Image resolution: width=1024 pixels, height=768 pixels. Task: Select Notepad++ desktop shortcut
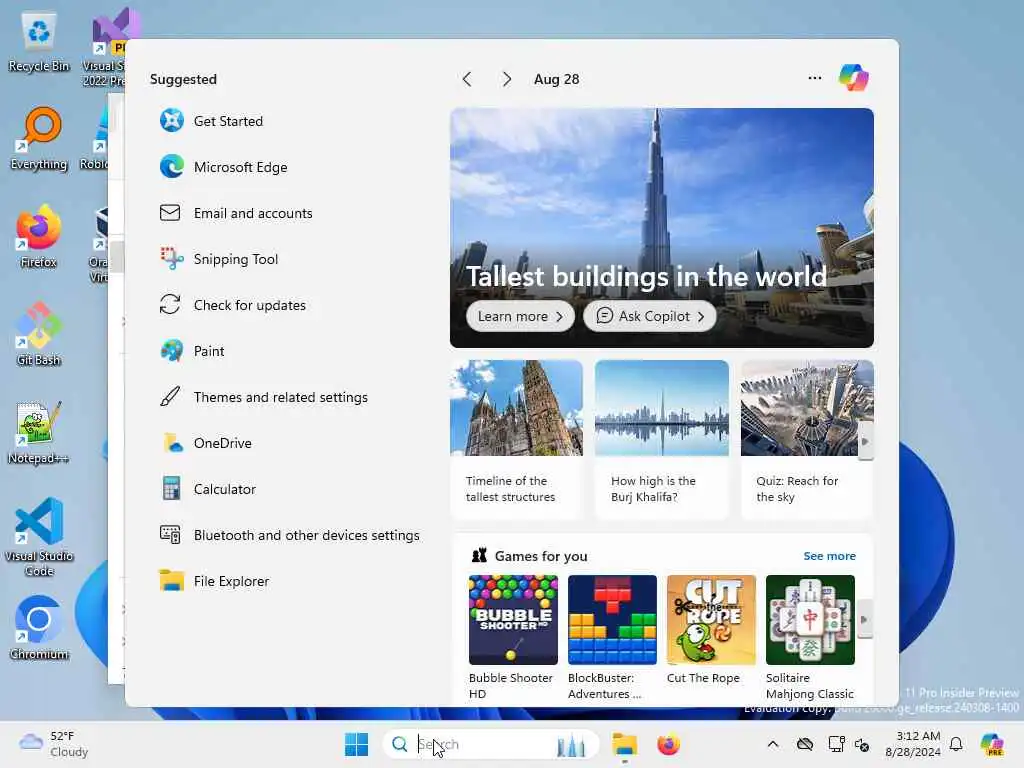point(39,433)
